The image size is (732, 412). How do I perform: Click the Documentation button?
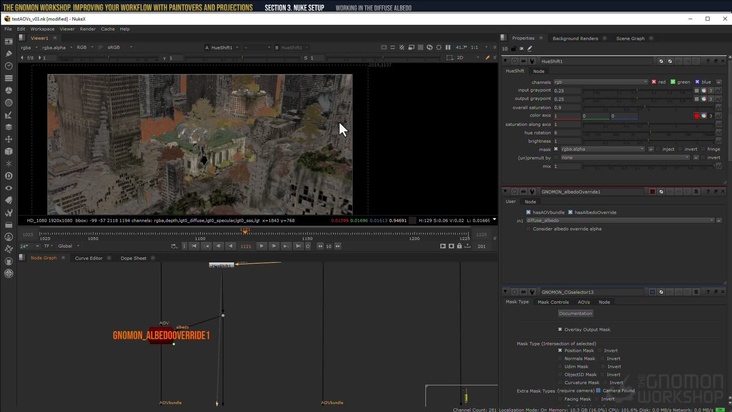coord(576,314)
